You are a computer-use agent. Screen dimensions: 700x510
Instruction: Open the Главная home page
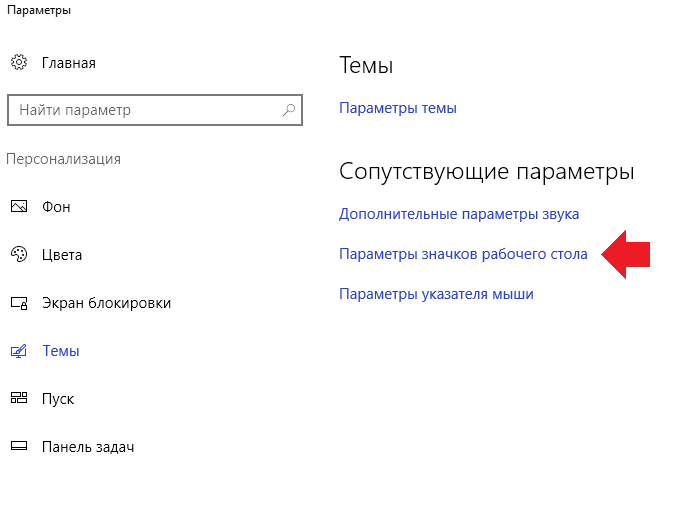(68, 63)
